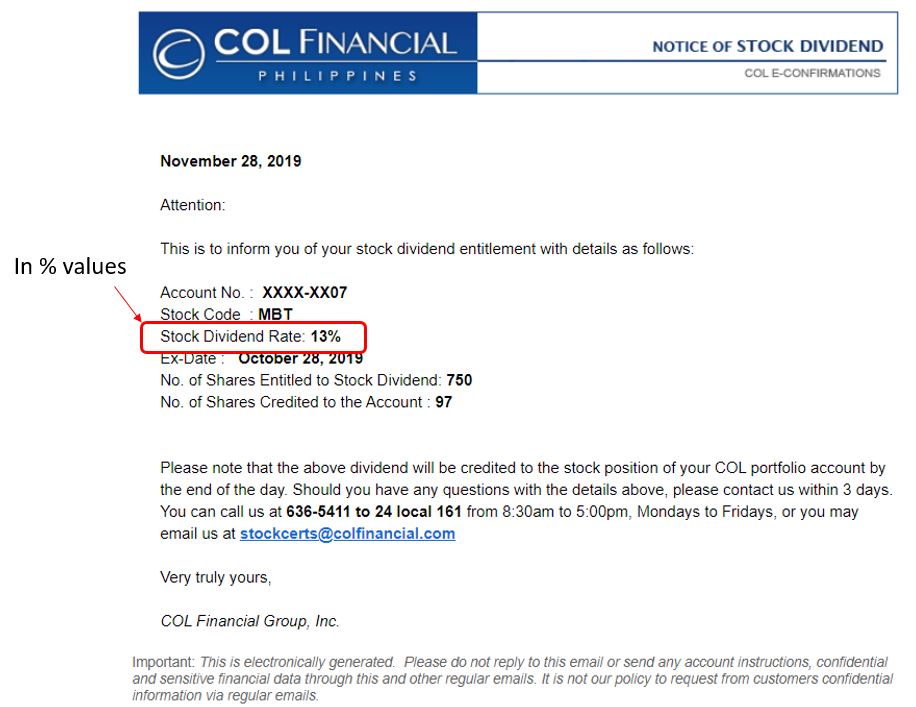Select the COL E-CONFIRMATIONS subtitle
Screen dimensions: 916x707
[x=812, y=73]
